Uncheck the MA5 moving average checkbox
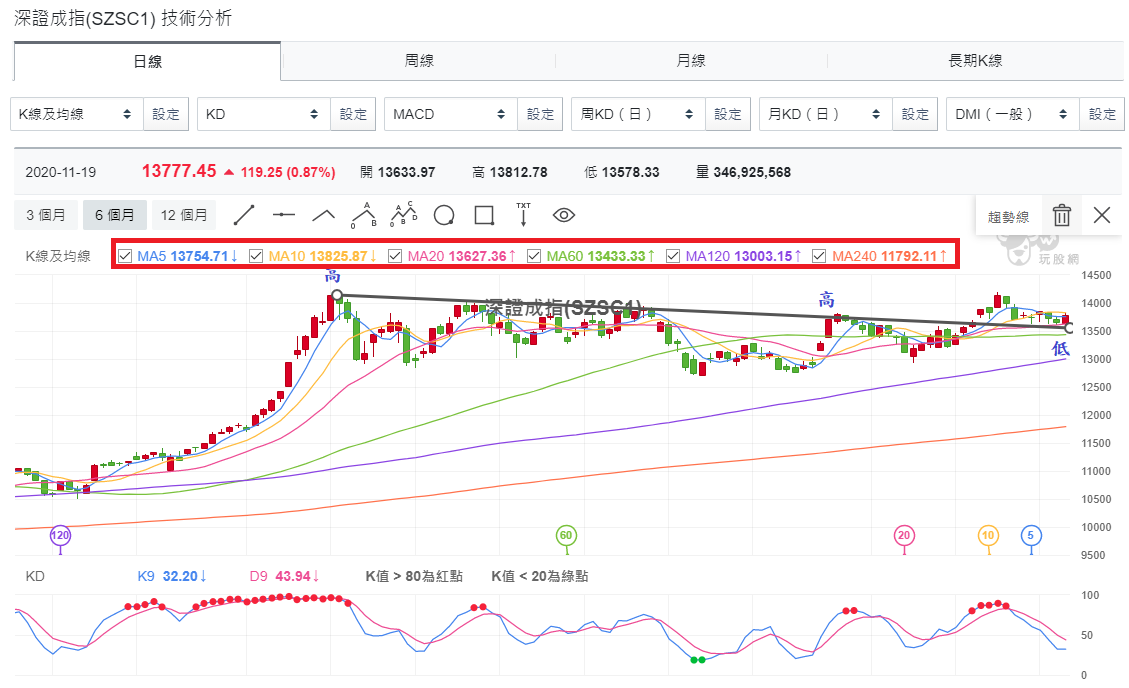 tap(125, 256)
